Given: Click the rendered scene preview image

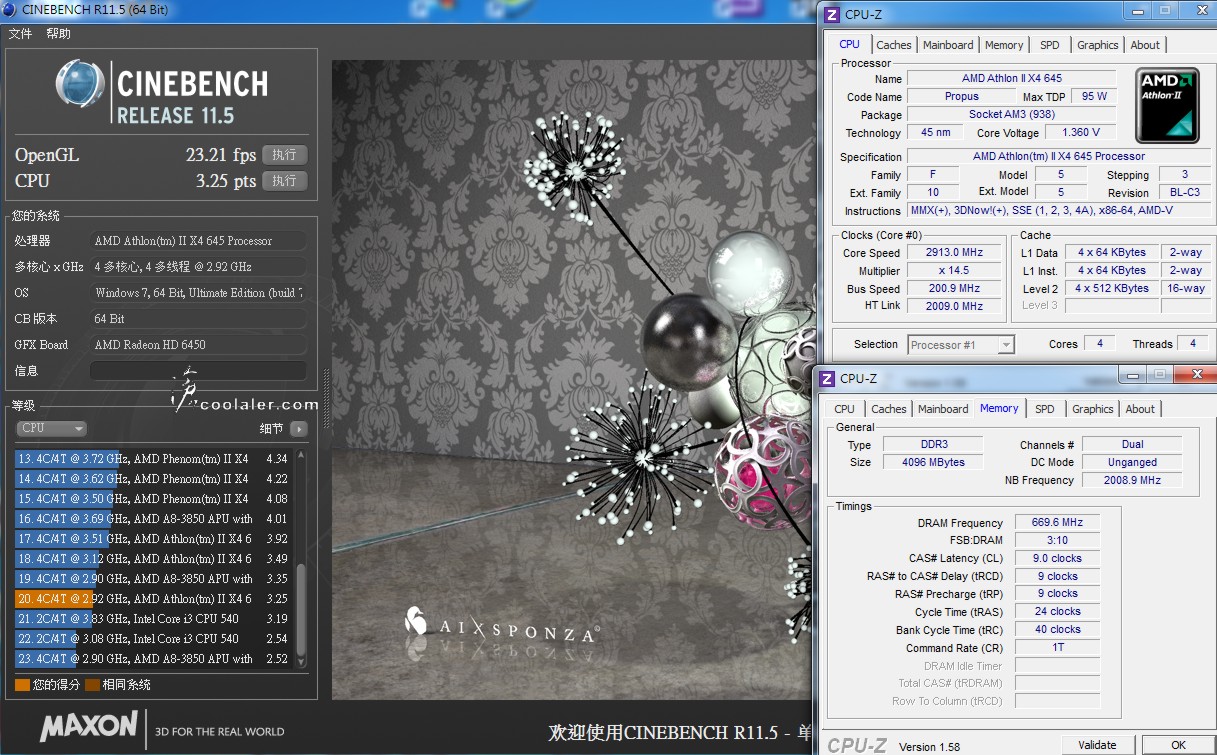Looking at the screenshot, I should (574, 380).
